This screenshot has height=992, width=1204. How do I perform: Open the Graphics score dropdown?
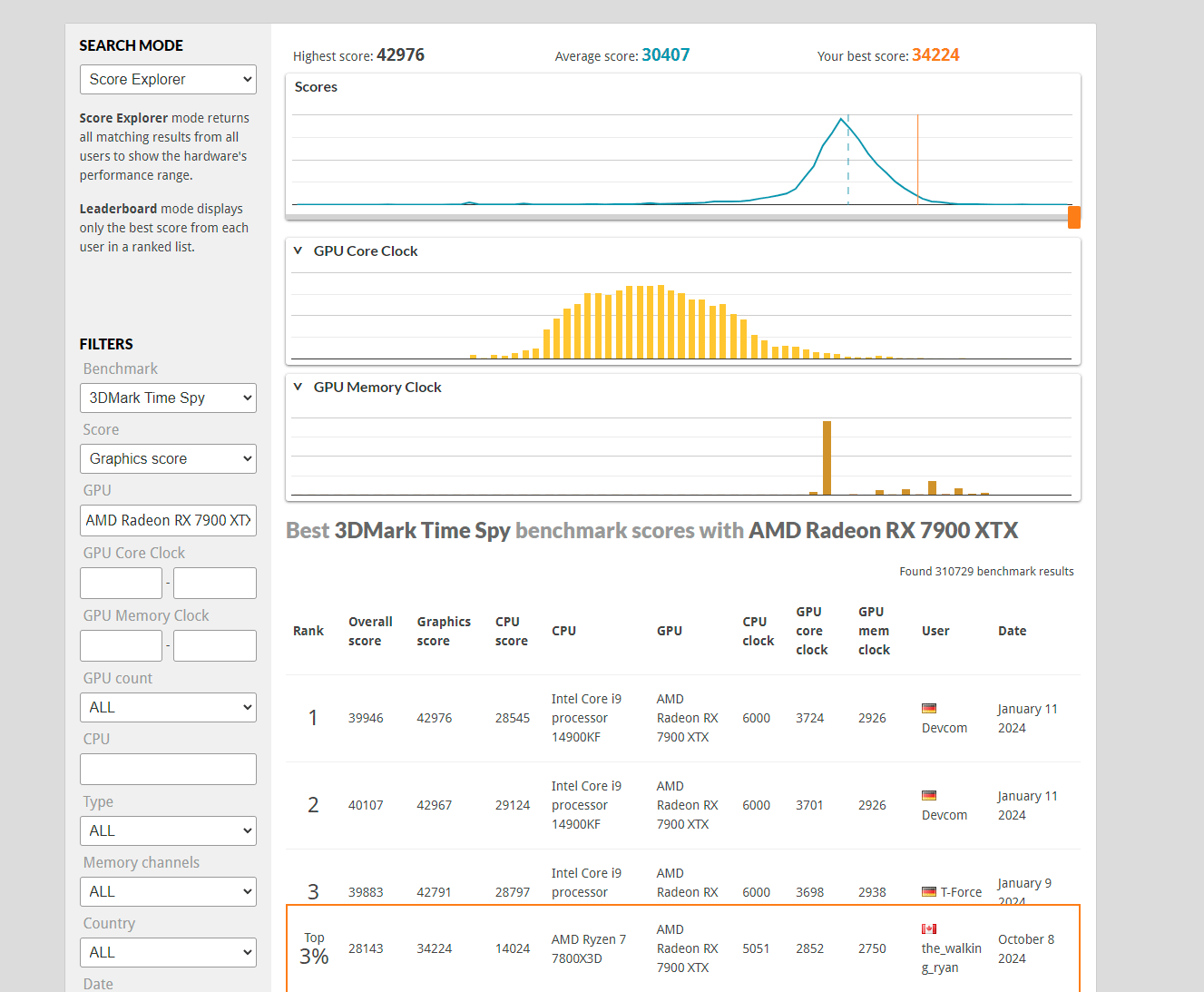coord(168,459)
